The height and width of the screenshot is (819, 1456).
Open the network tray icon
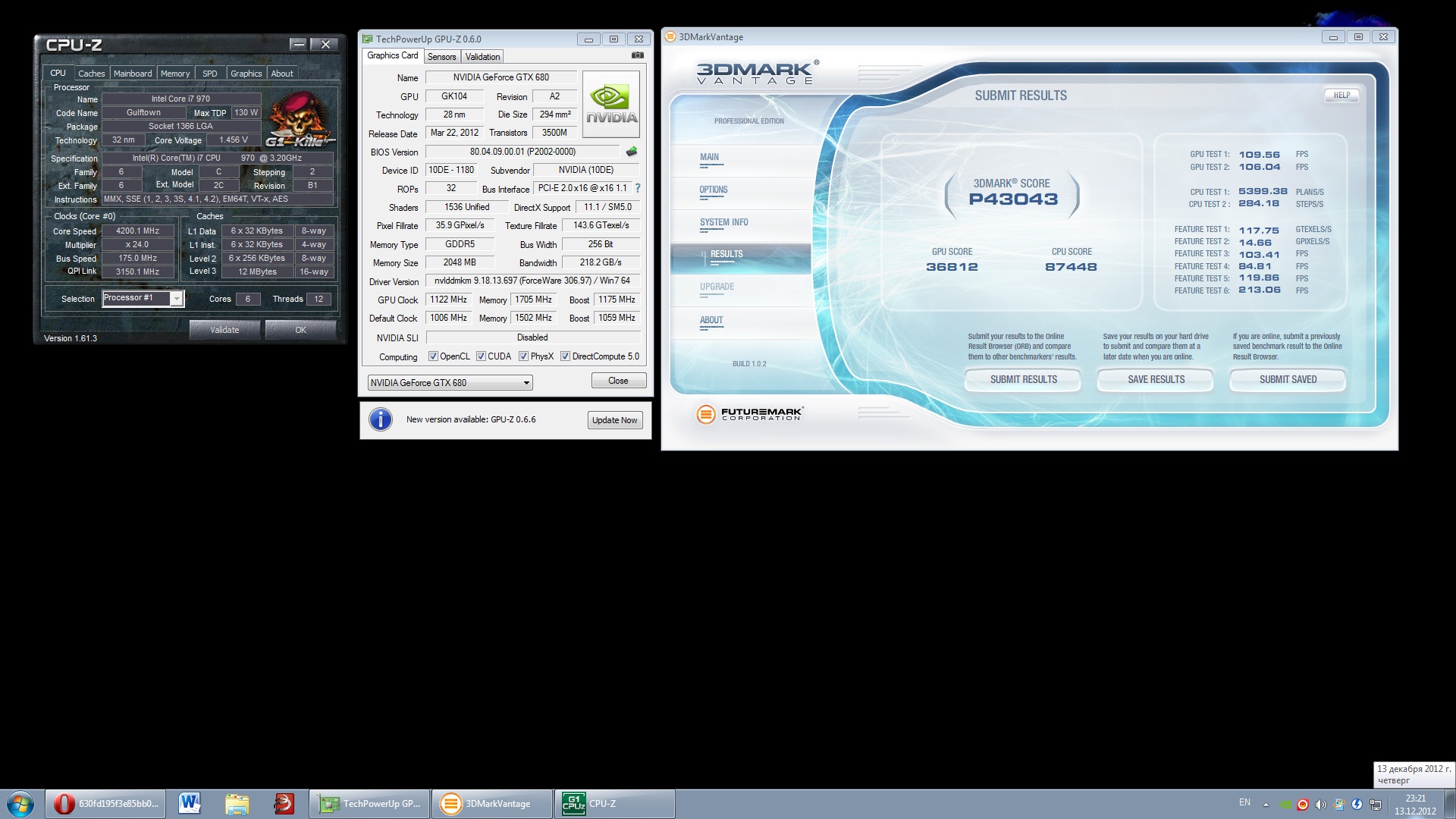point(1376,805)
